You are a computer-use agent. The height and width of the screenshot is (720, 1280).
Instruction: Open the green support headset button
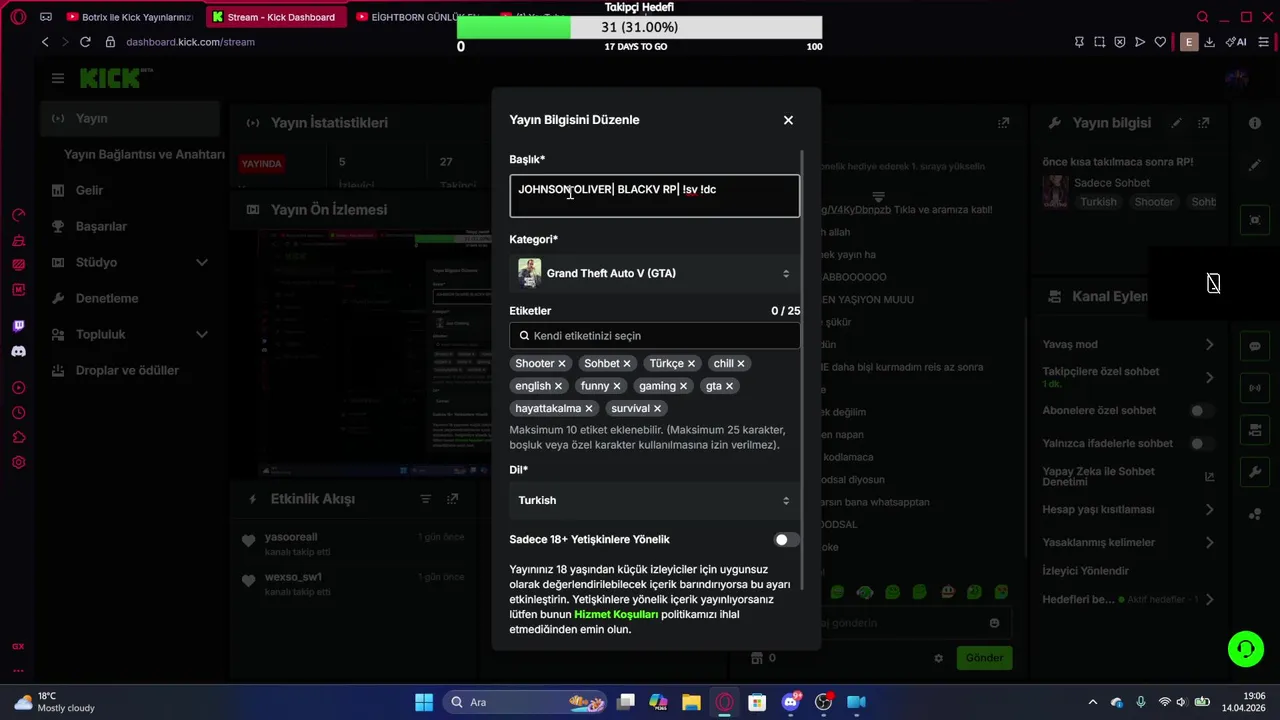(x=1246, y=649)
